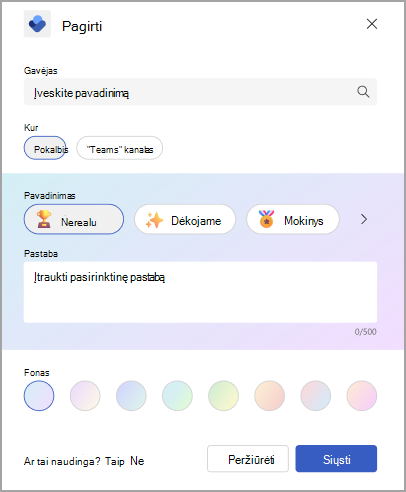Click the Įtraukti pasirinktinę pastabą note box
The width and height of the screenshot is (406, 492).
tap(200, 292)
